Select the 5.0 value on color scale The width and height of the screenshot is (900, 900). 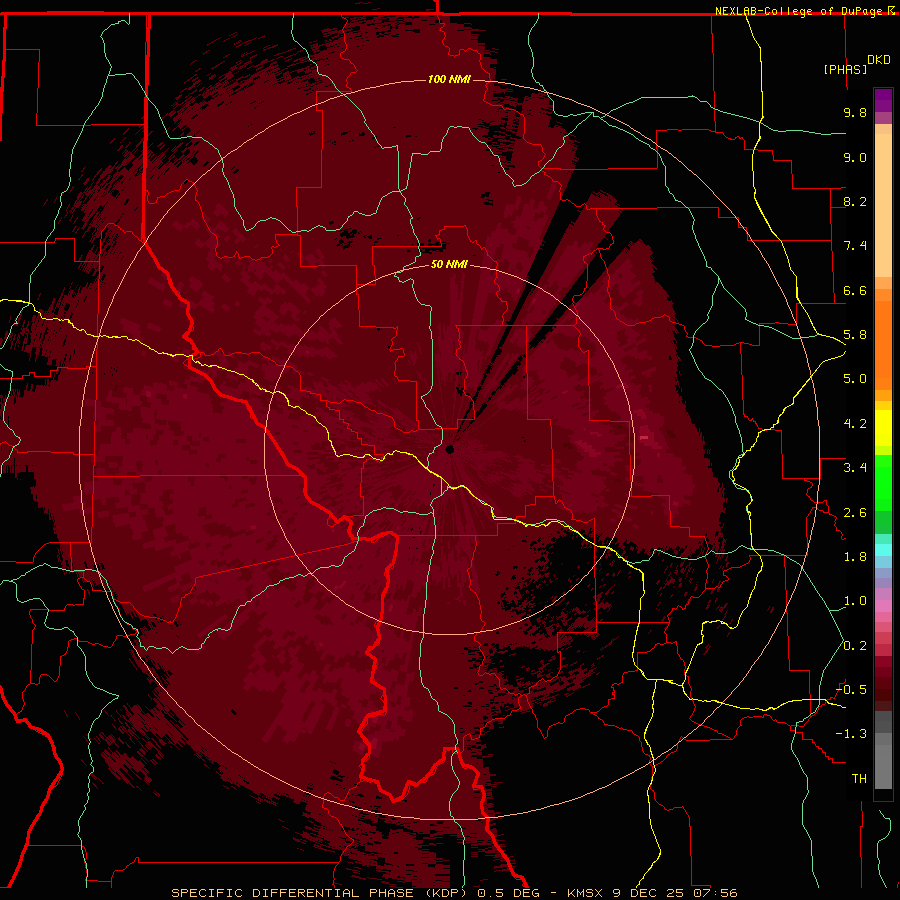click(855, 379)
